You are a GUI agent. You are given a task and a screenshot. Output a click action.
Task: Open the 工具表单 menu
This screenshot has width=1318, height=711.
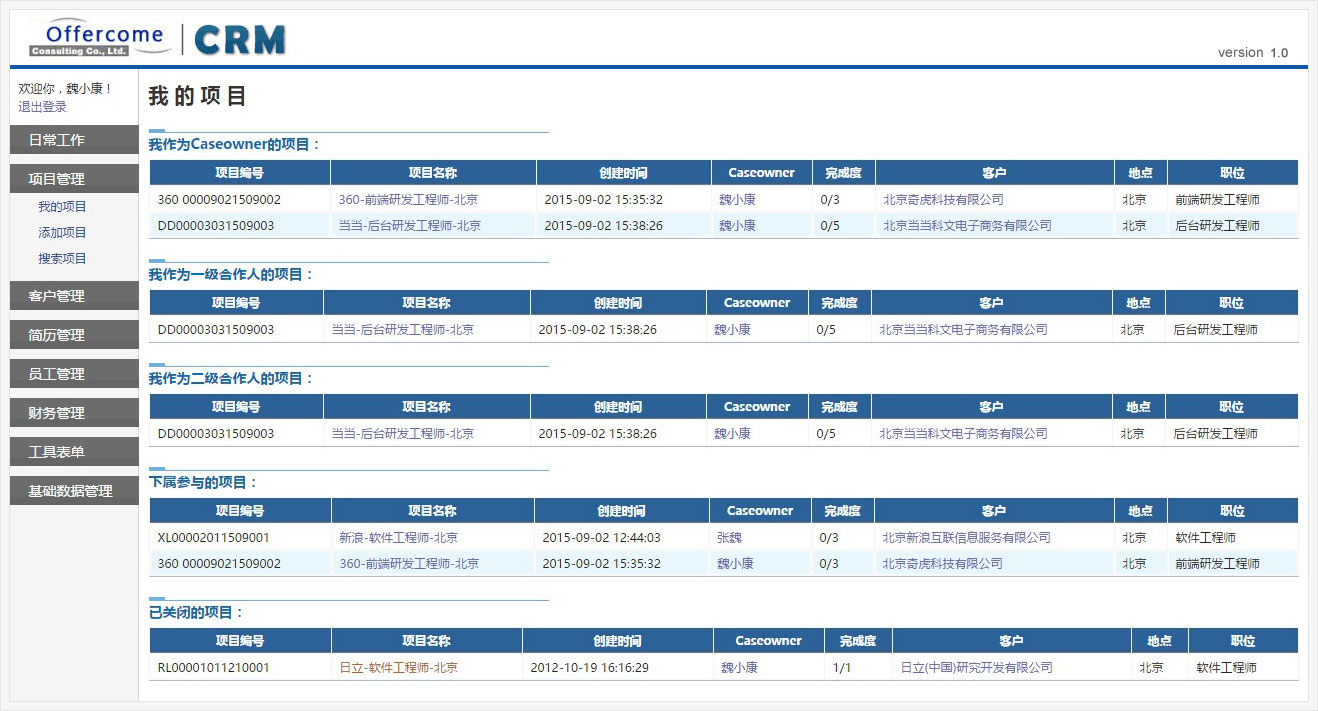click(74, 452)
